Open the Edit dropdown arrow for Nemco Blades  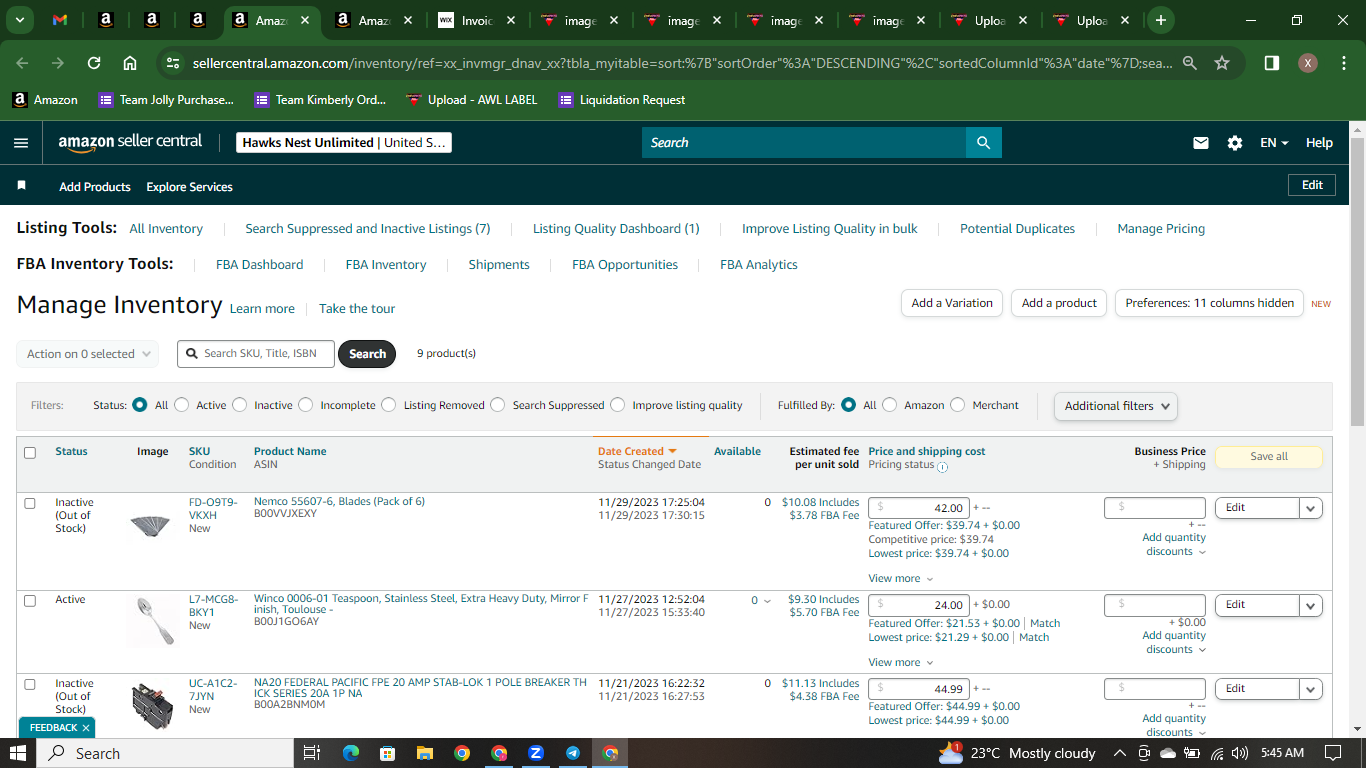pos(1311,508)
